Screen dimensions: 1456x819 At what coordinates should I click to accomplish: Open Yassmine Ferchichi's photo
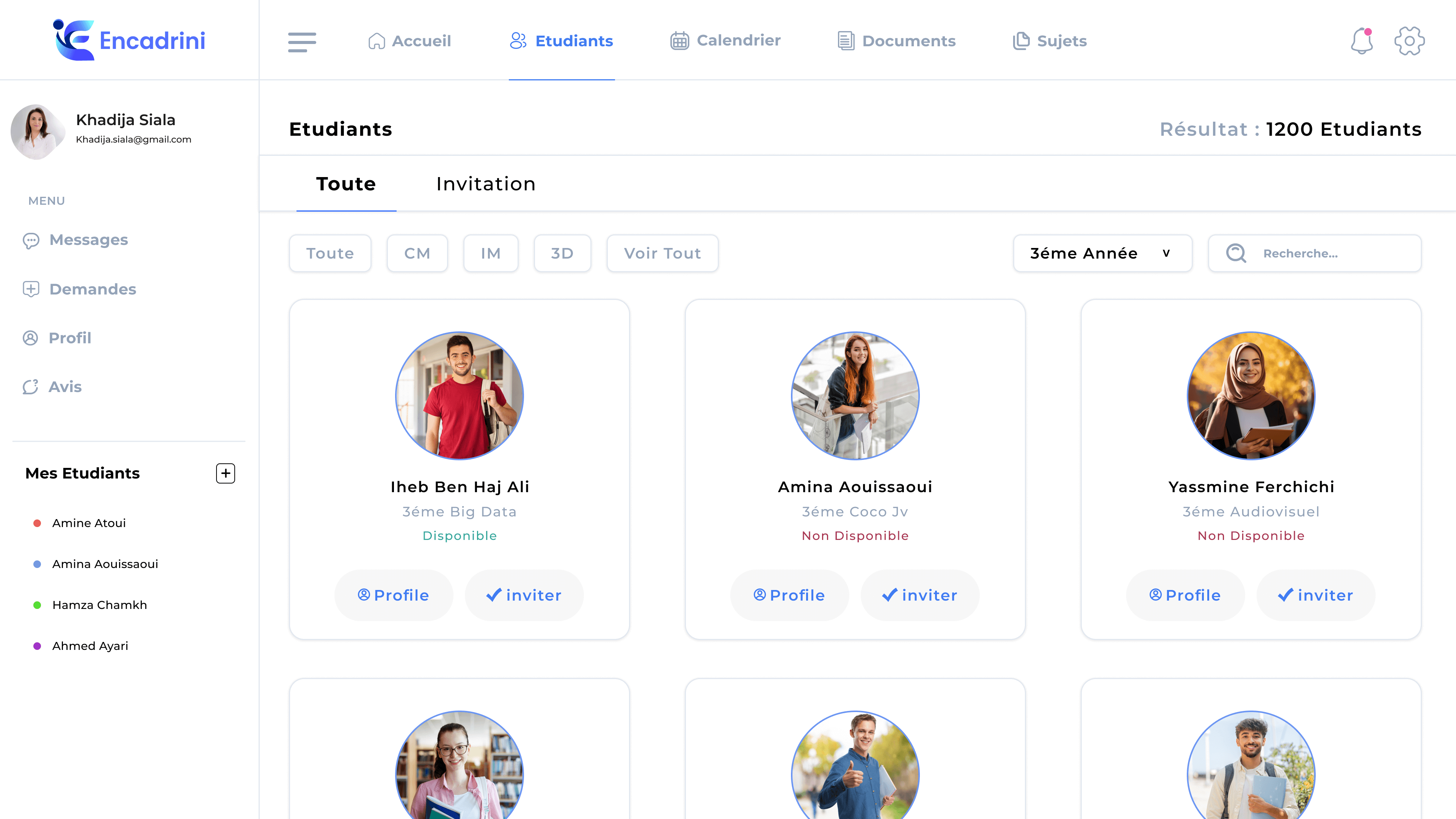(x=1251, y=395)
